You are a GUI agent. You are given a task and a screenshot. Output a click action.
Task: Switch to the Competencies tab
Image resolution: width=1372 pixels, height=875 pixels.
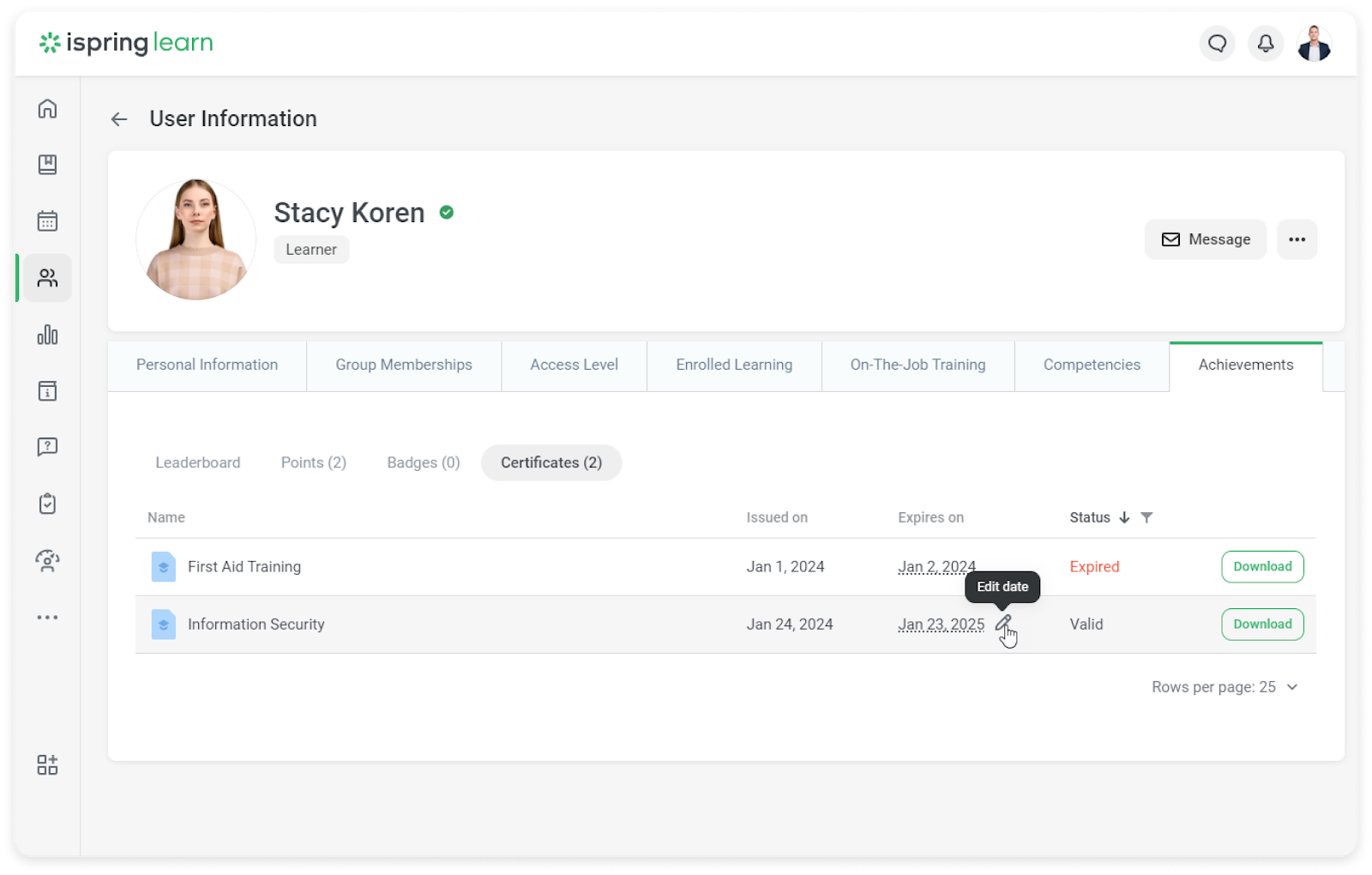pos(1092,365)
